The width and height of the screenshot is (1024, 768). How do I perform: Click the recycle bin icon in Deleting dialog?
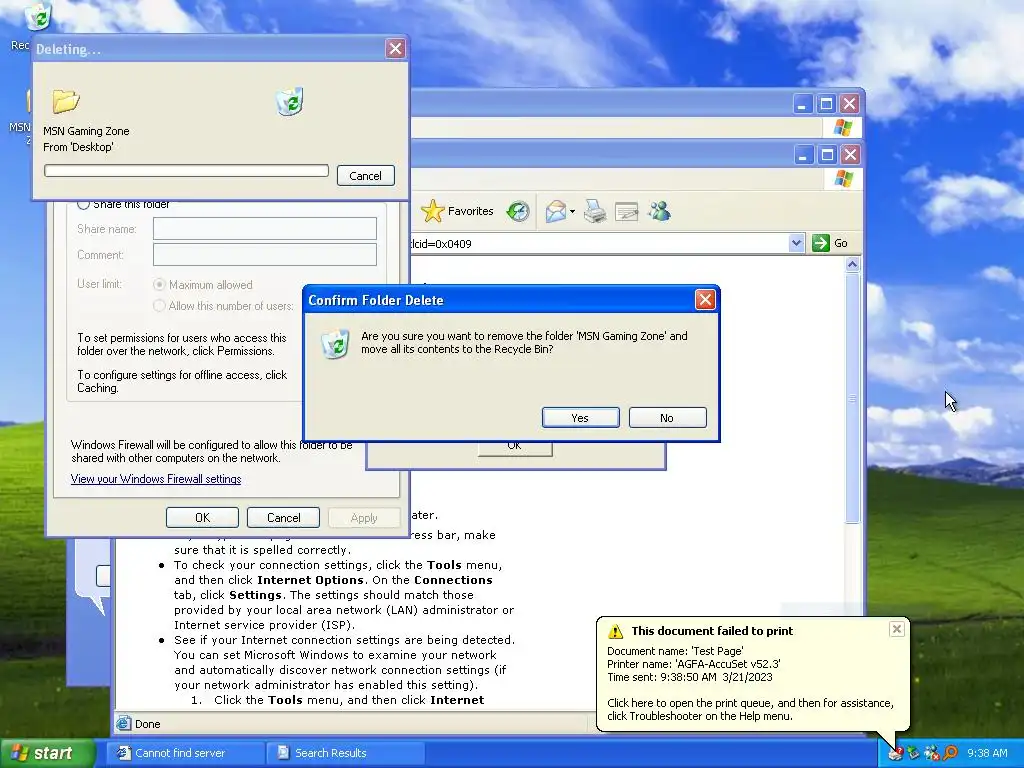tap(290, 101)
